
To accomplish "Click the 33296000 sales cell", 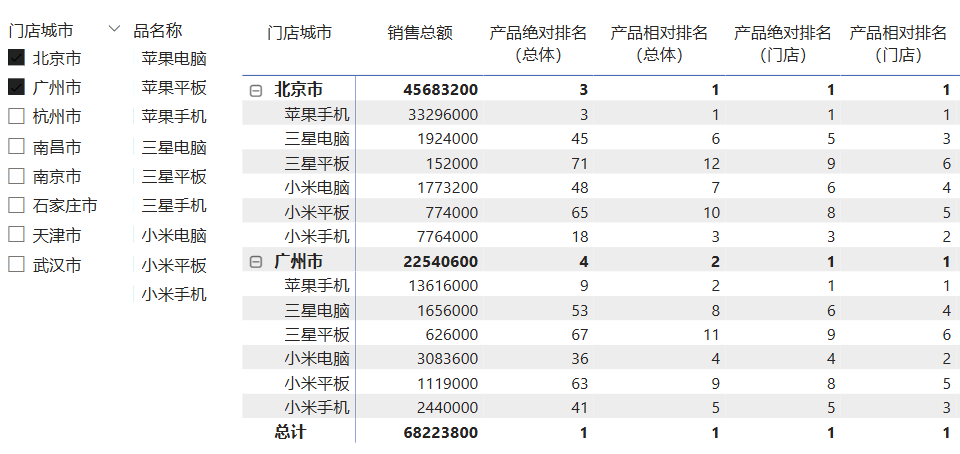I will point(443,114).
